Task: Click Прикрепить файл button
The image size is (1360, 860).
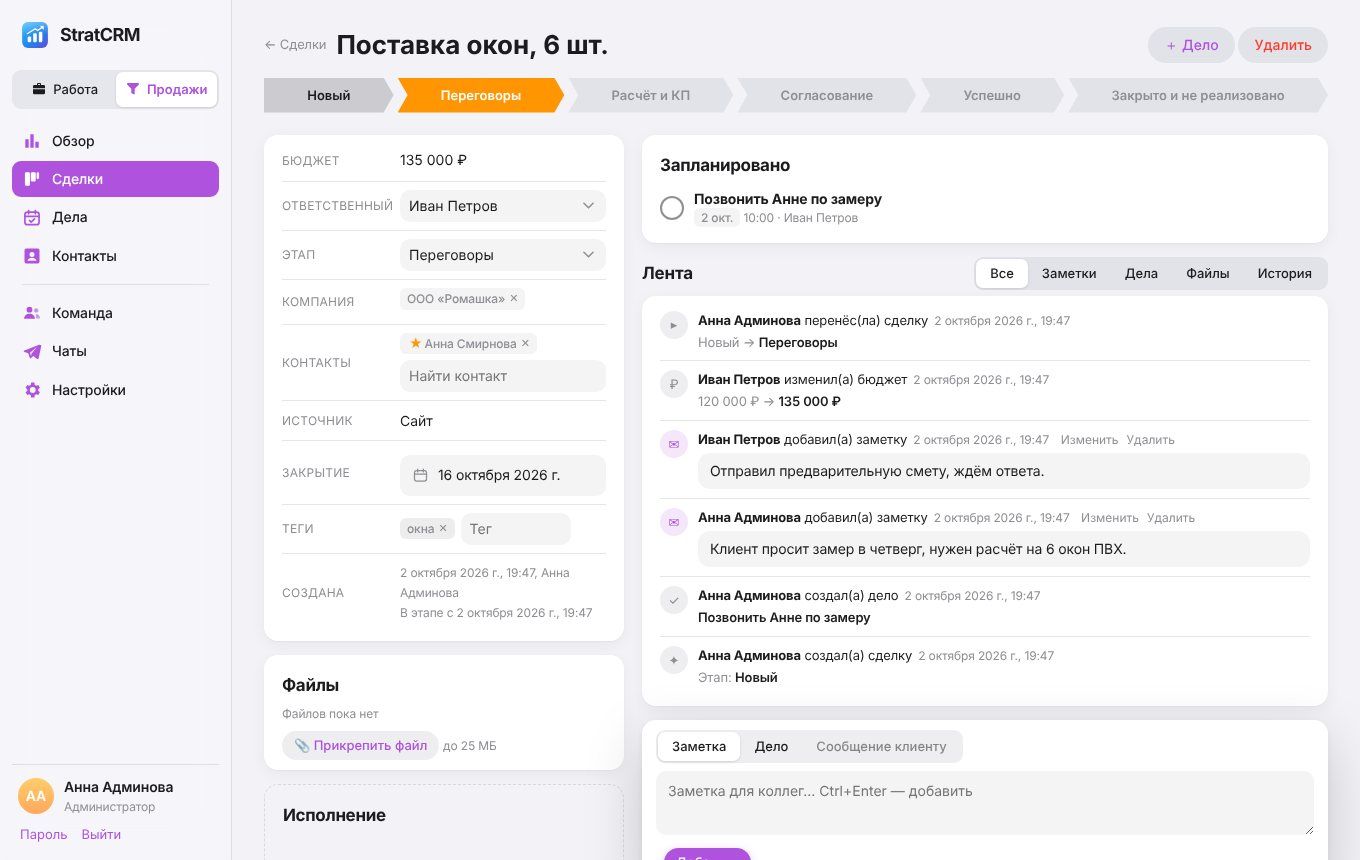Action: click(x=360, y=745)
